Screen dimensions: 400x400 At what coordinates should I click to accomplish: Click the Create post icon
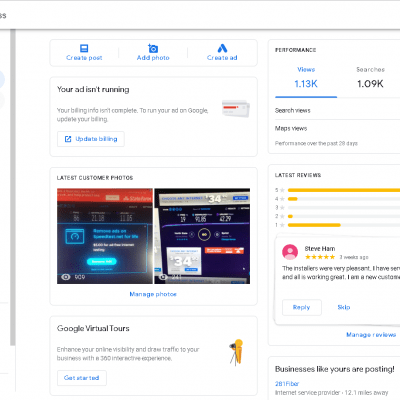84,48
